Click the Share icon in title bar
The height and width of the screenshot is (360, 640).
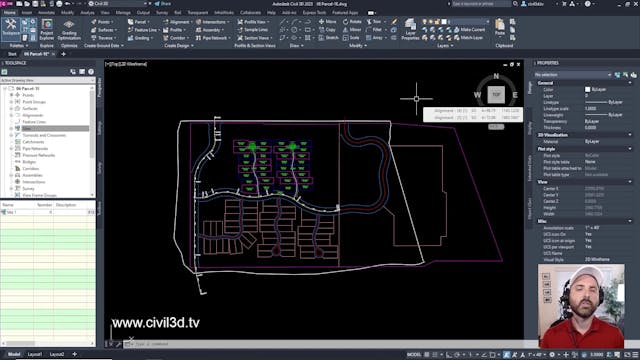[163, 4]
